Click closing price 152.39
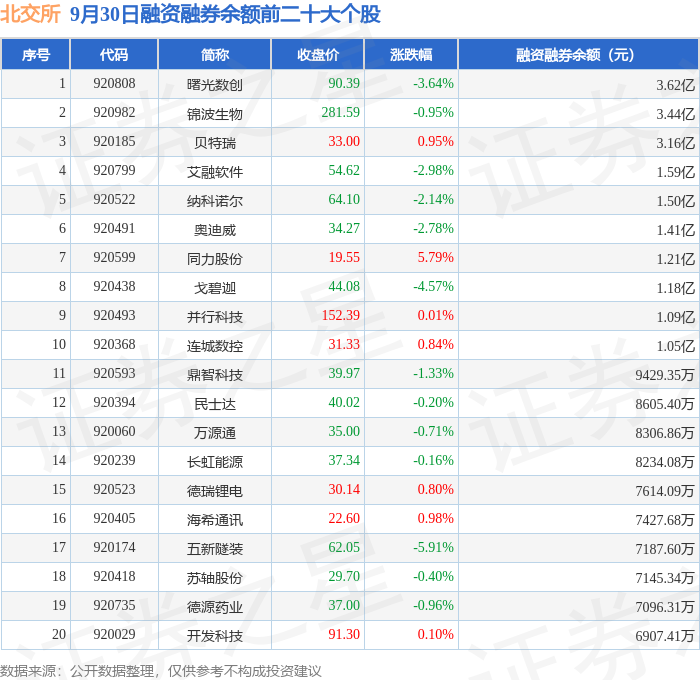Image resolution: width=700 pixels, height=680 pixels. pyautogui.click(x=341, y=316)
